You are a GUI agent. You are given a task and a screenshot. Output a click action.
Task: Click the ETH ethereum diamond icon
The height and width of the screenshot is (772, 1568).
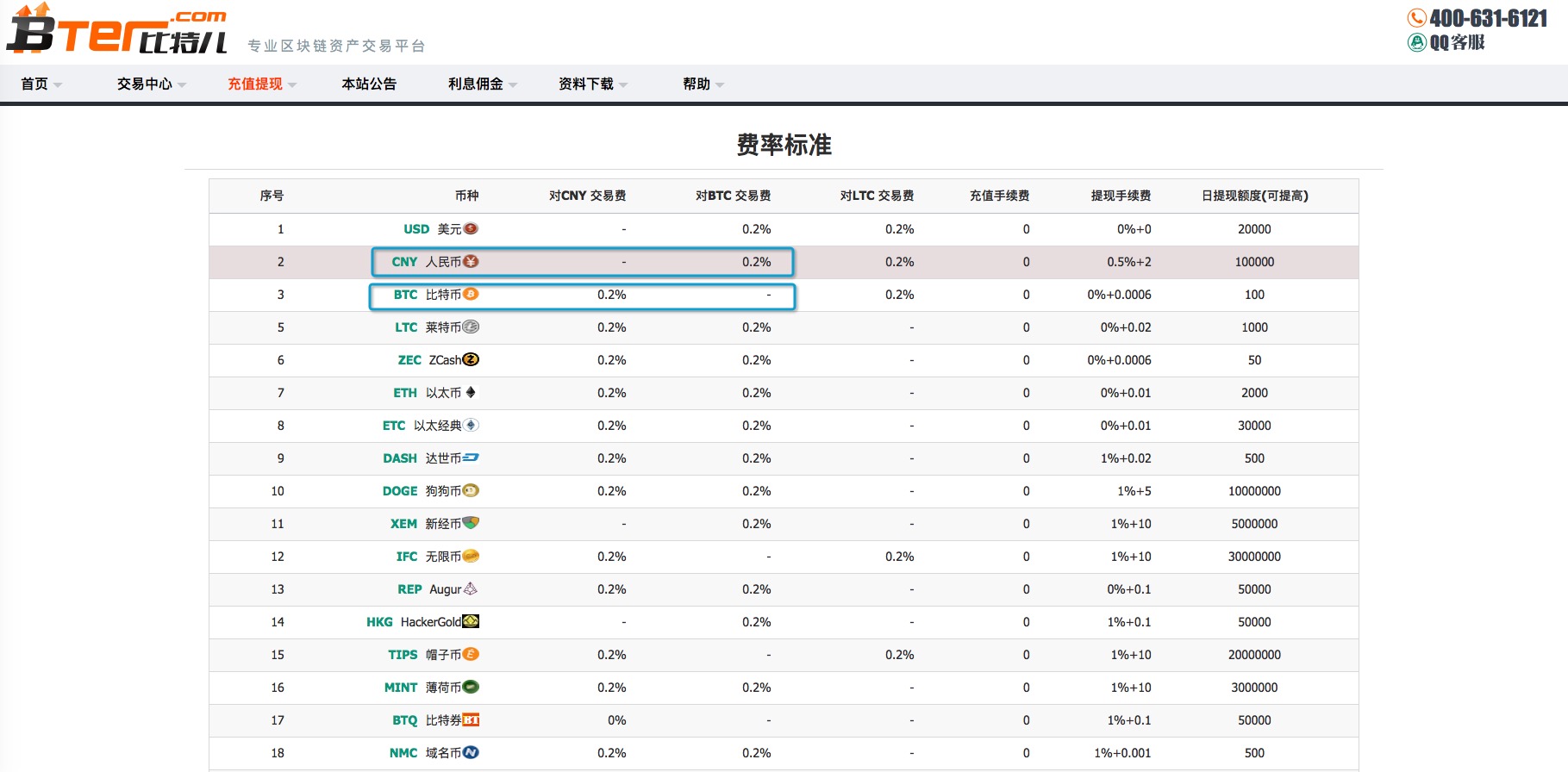(x=471, y=392)
